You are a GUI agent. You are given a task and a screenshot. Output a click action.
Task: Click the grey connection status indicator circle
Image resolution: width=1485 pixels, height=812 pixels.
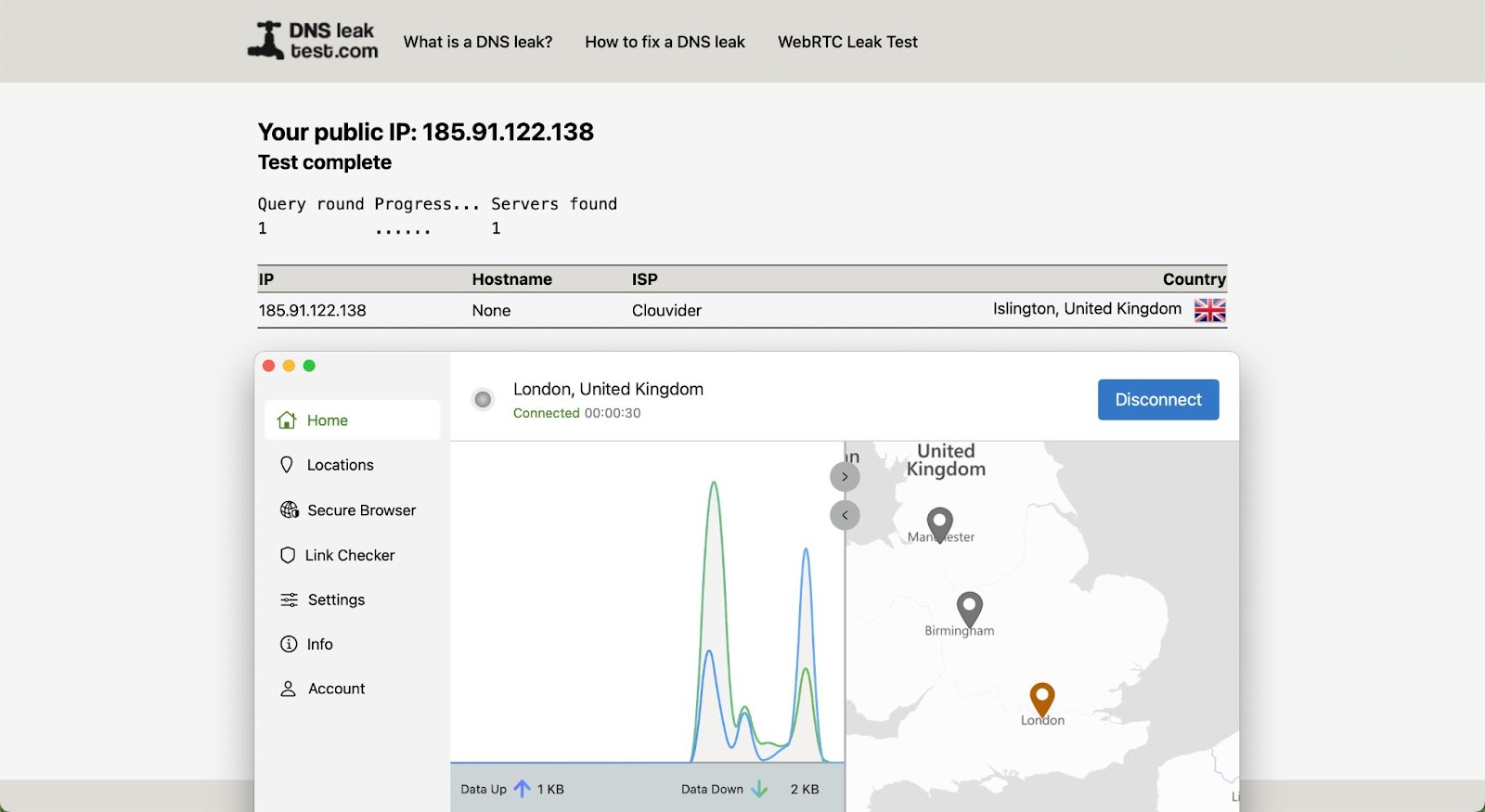483,399
